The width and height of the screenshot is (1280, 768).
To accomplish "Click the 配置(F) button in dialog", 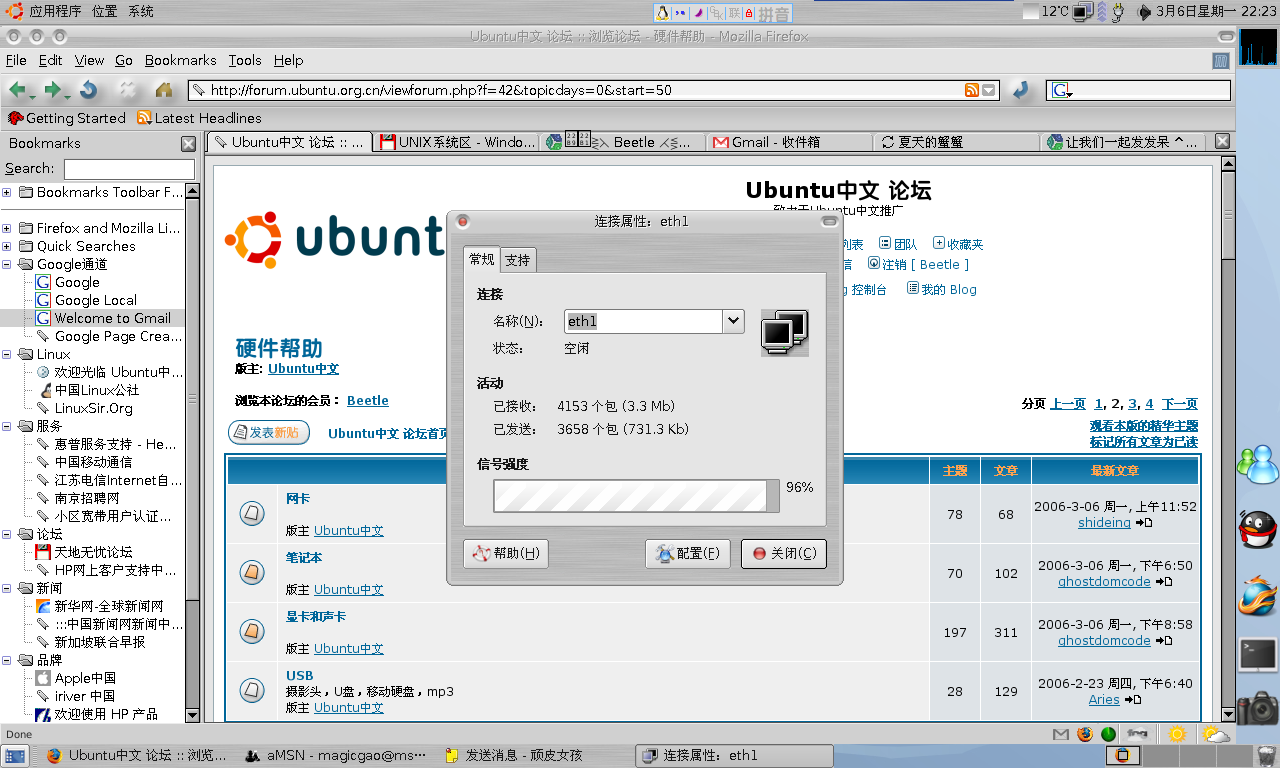I will point(688,553).
